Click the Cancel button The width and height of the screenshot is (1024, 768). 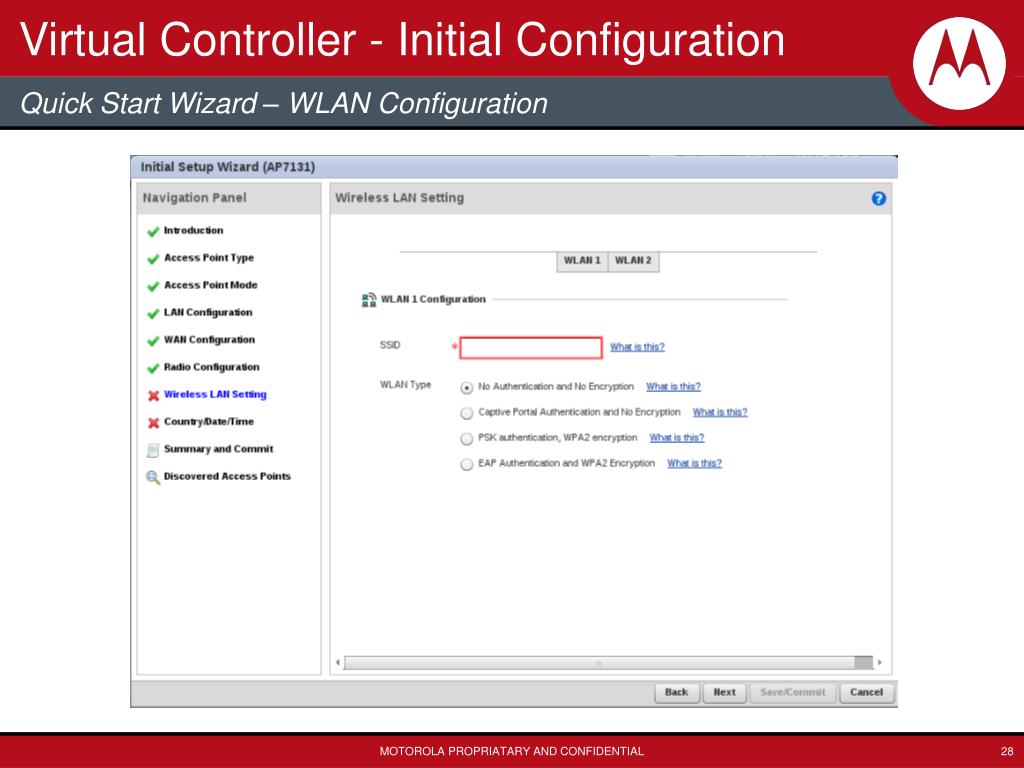point(867,692)
